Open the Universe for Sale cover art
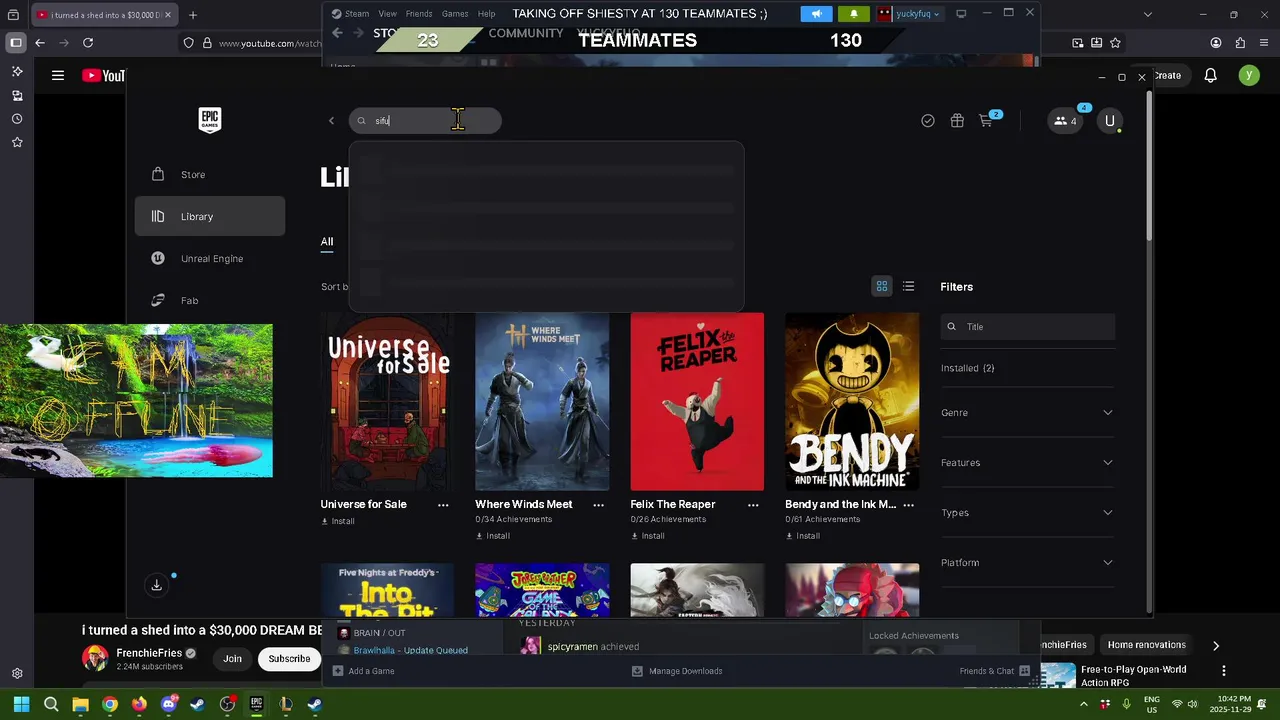The image size is (1280, 720). pyautogui.click(x=387, y=402)
